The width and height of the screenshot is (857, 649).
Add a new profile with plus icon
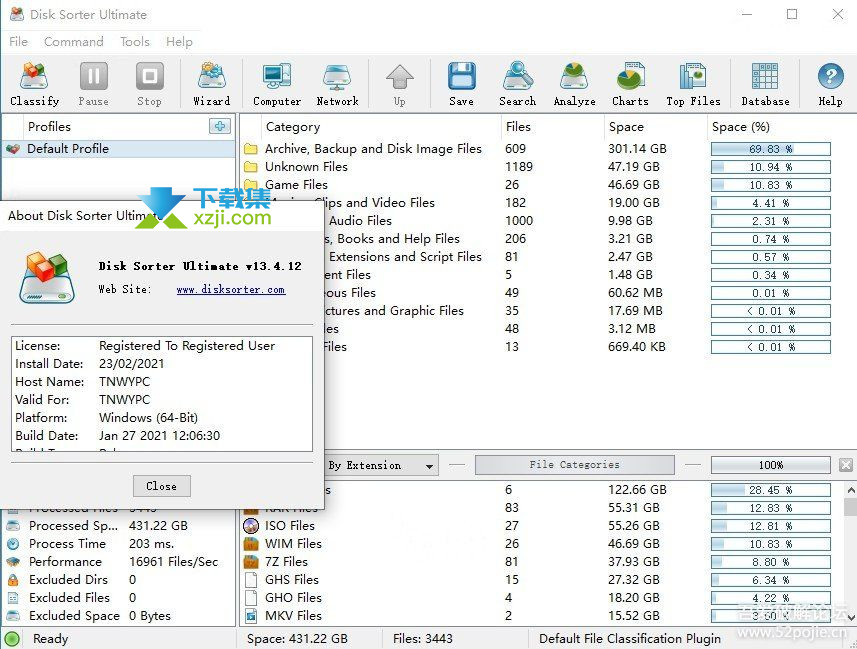point(220,126)
